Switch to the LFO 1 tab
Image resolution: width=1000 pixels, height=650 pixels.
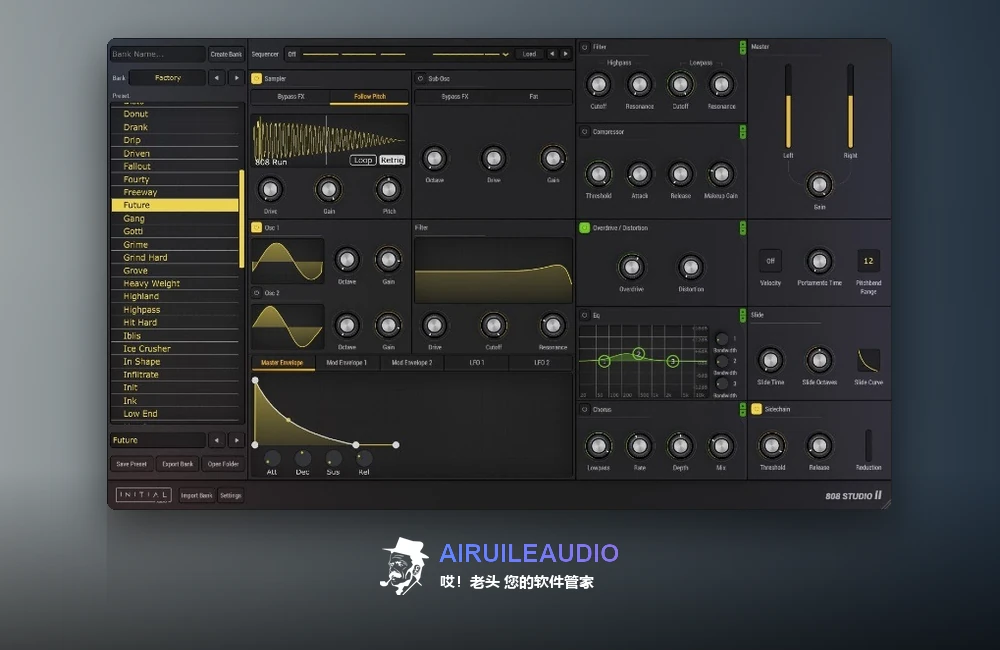(x=477, y=363)
